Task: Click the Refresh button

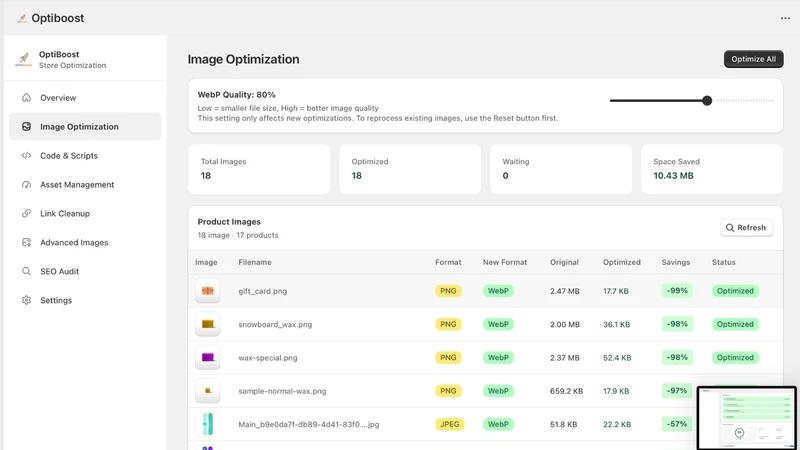Action: [x=746, y=228]
